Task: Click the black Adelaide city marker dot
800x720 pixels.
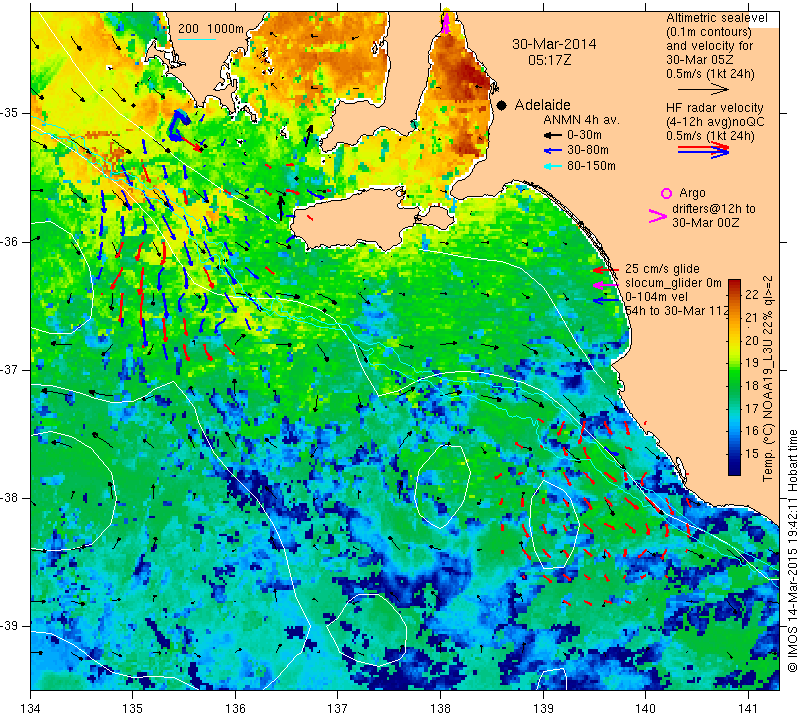Action: pyautogui.click(x=502, y=105)
